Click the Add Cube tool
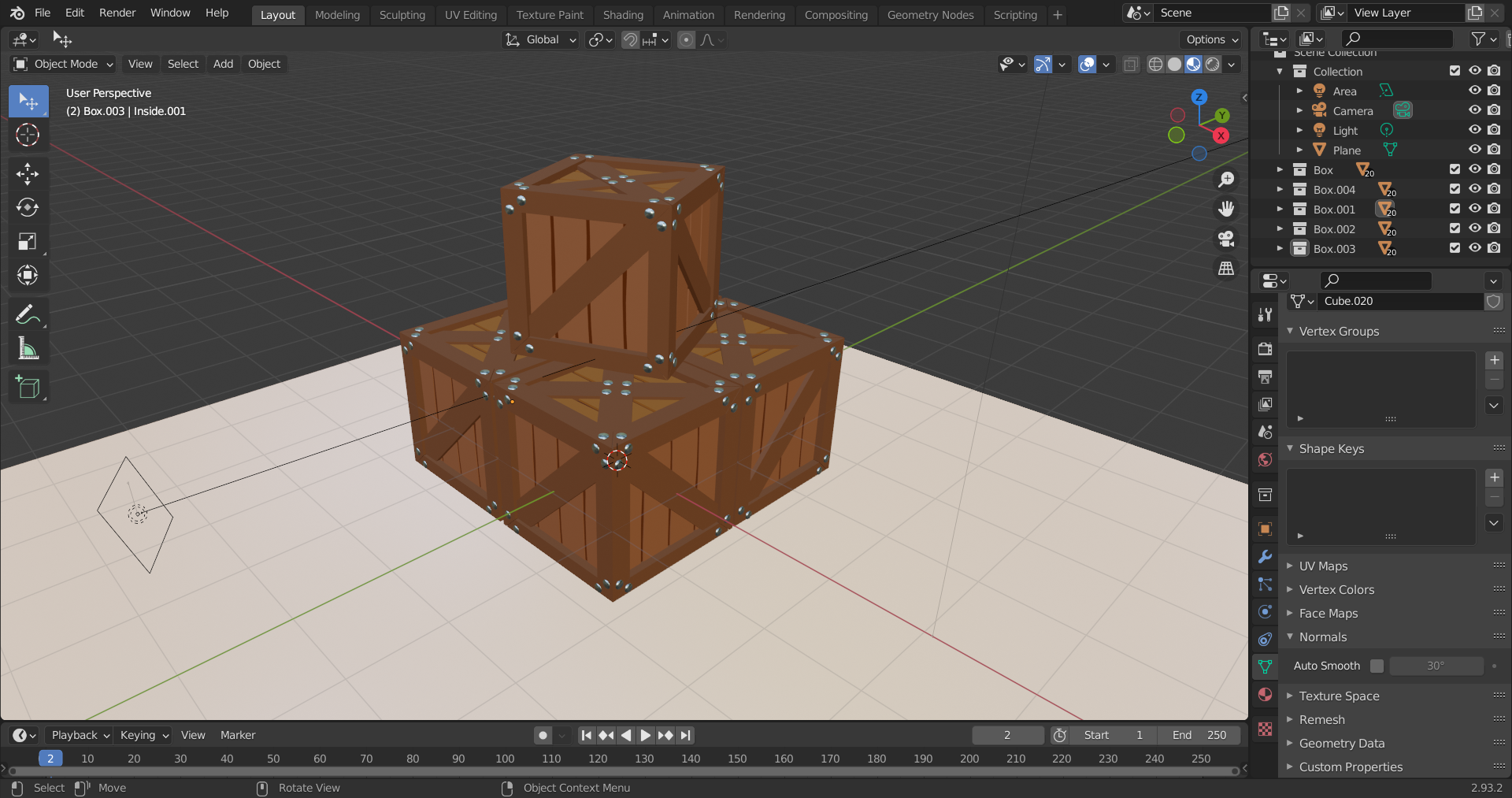 tap(28, 387)
